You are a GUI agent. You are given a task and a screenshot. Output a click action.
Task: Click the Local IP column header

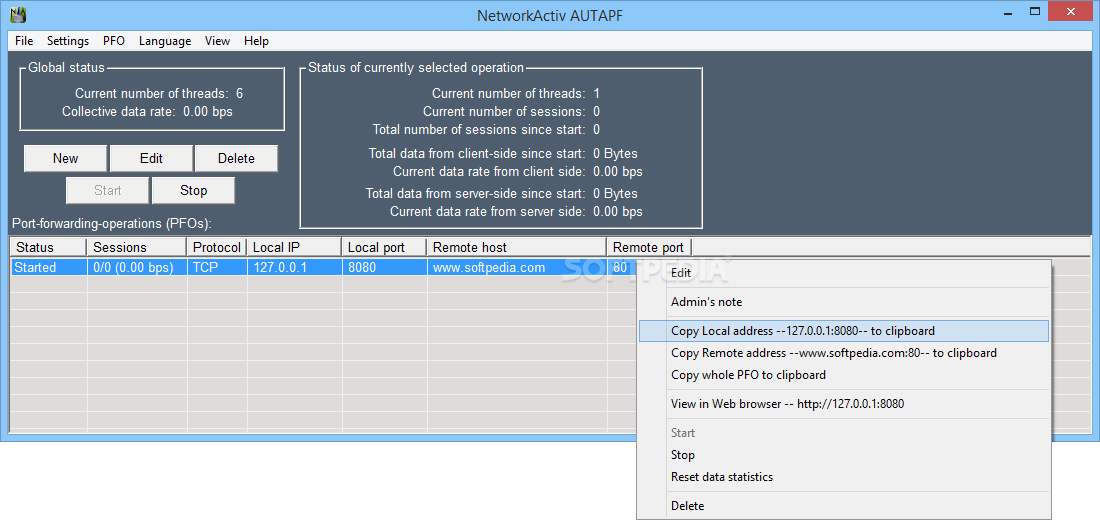pos(295,247)
